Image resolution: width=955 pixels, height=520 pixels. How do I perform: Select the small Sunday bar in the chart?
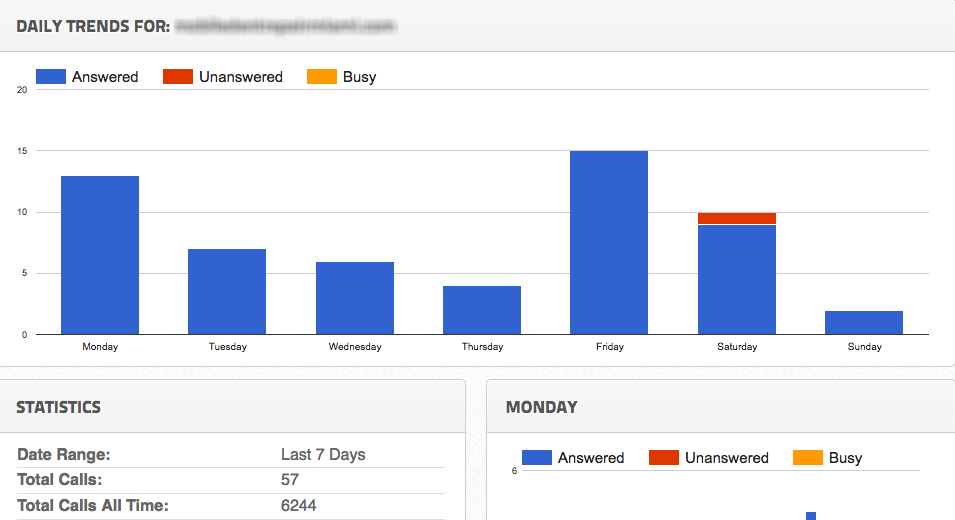pos(864,322)
